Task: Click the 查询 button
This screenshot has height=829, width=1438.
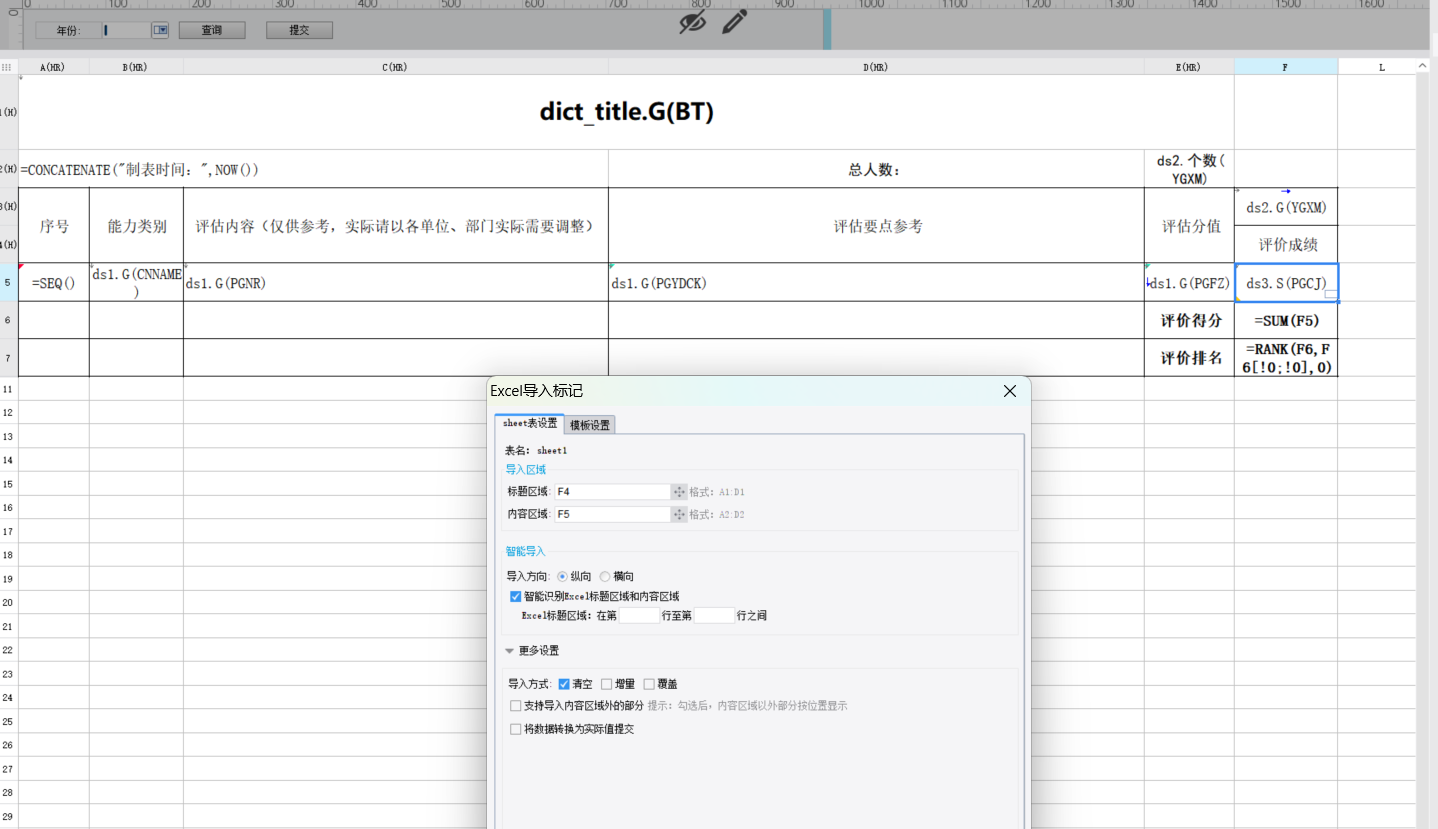Action: (x=212, y=30)
